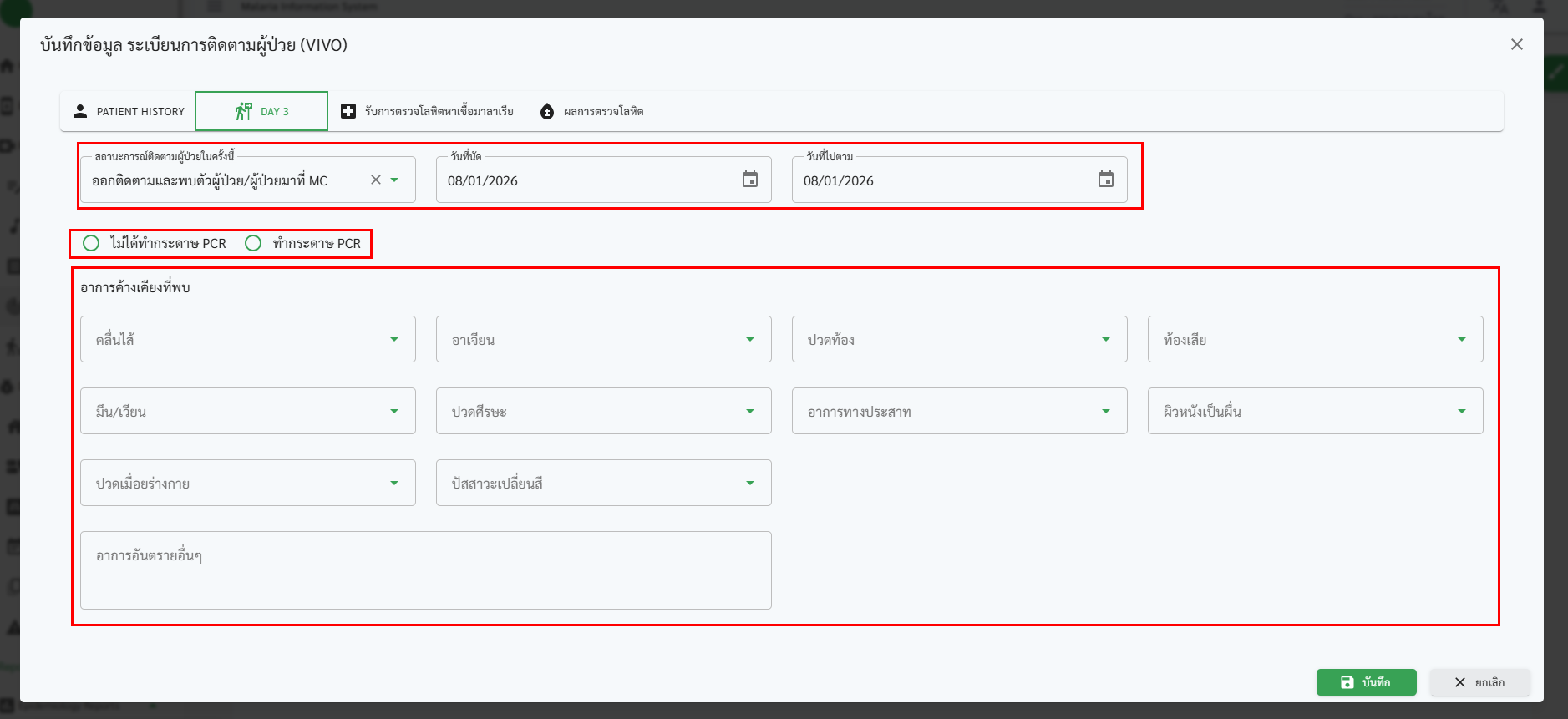This screenshot has width=1568, height=719.
Task: Click the walking figure icon on Day 3 tab
Action: 243,111
